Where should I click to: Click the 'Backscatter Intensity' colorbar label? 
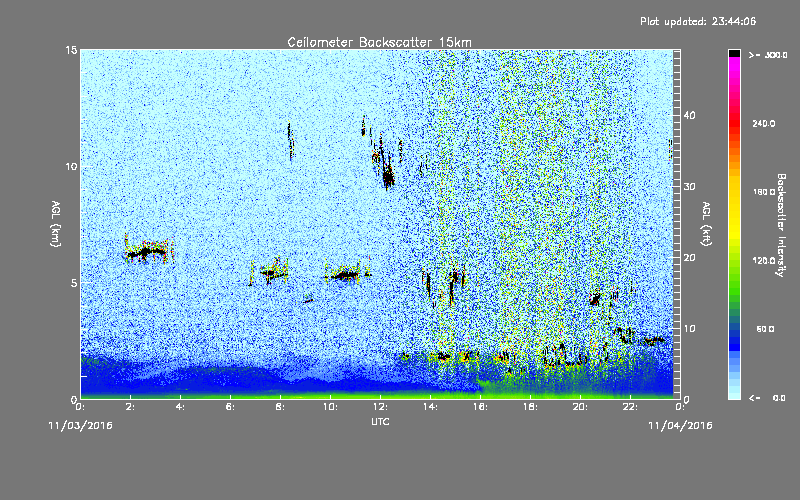(781, 225)
